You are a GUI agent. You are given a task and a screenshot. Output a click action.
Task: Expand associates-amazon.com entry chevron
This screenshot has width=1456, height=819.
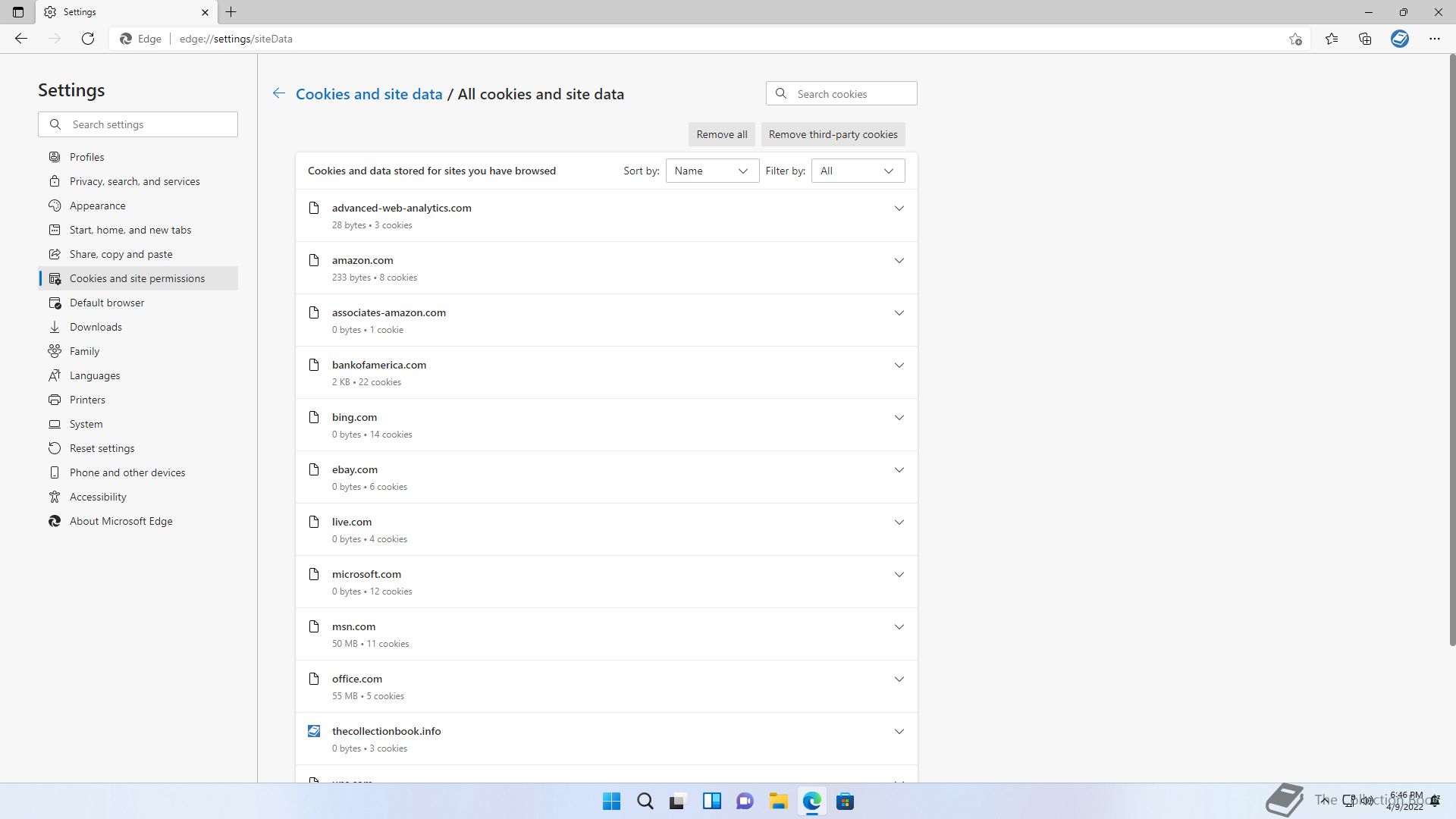click(899, 312)
